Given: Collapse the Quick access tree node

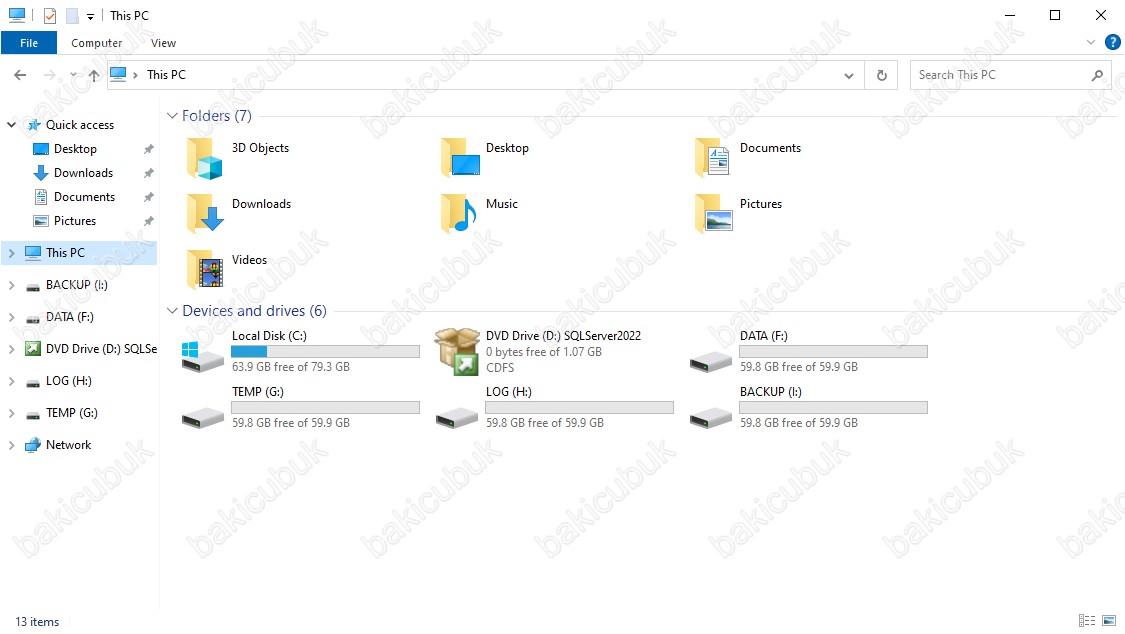Looking at the screenshot, I should 11,125.
